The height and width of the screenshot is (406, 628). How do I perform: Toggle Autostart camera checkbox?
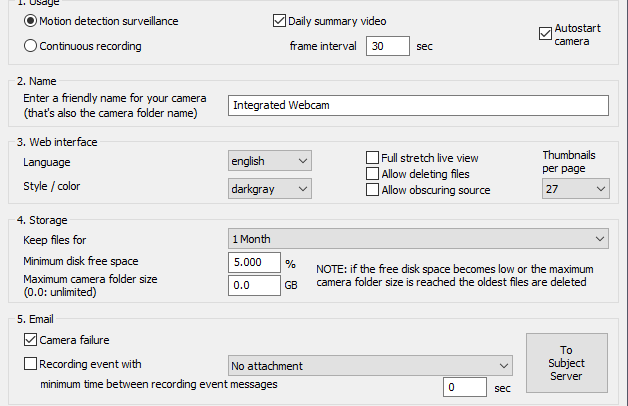click(545, 34)
